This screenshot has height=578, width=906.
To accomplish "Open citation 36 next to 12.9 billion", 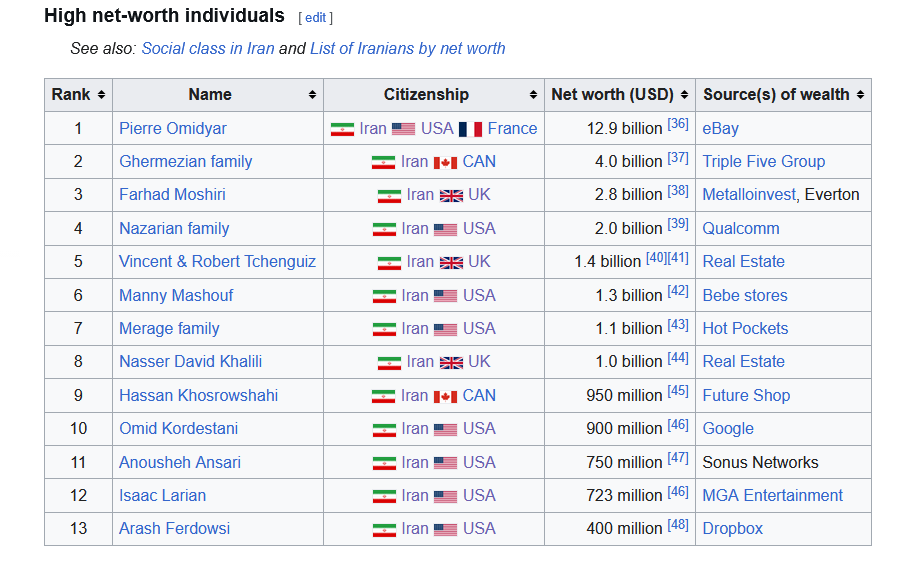I will pyautogui.click(x=677, y=124).
